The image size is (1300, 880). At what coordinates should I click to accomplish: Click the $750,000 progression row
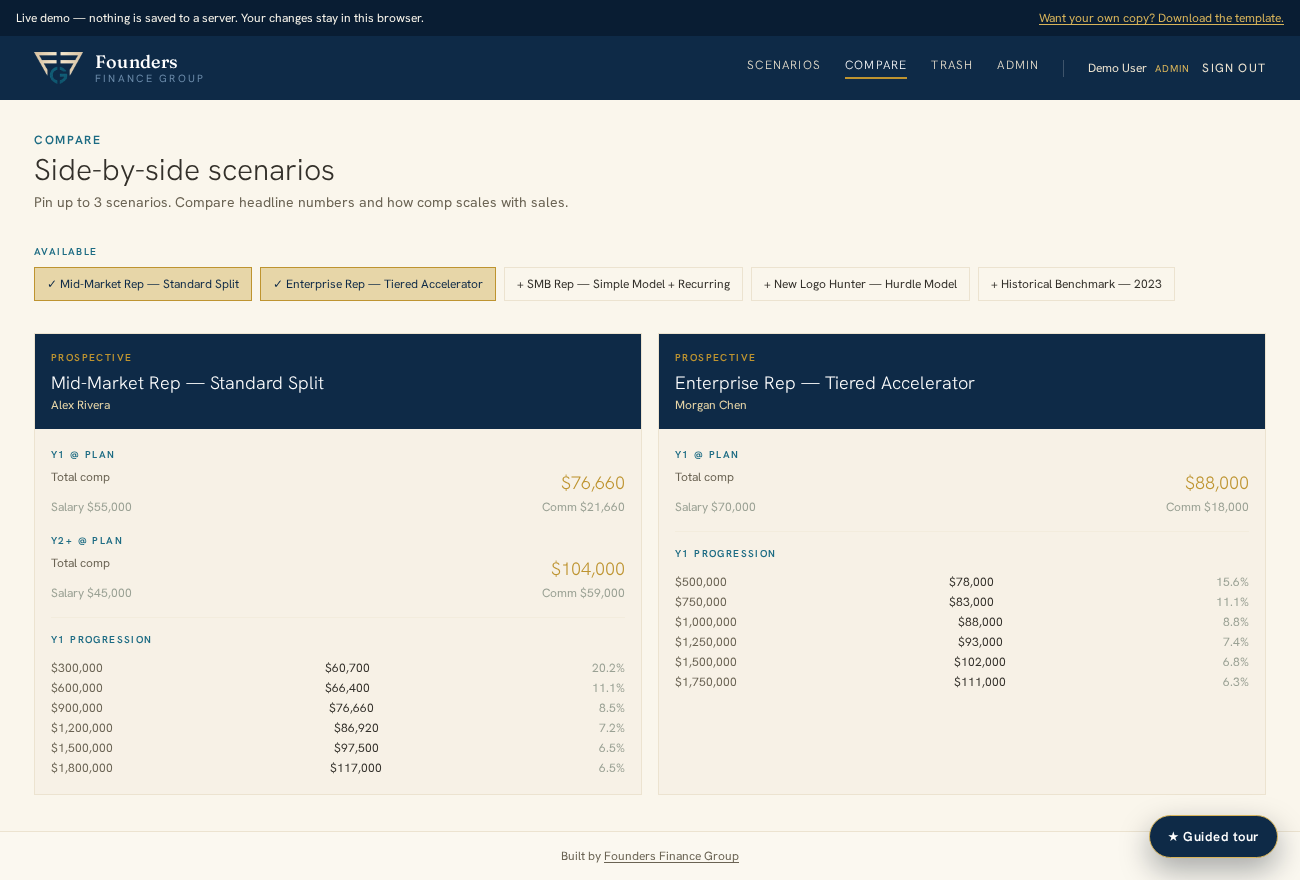(x=962, y=602)
